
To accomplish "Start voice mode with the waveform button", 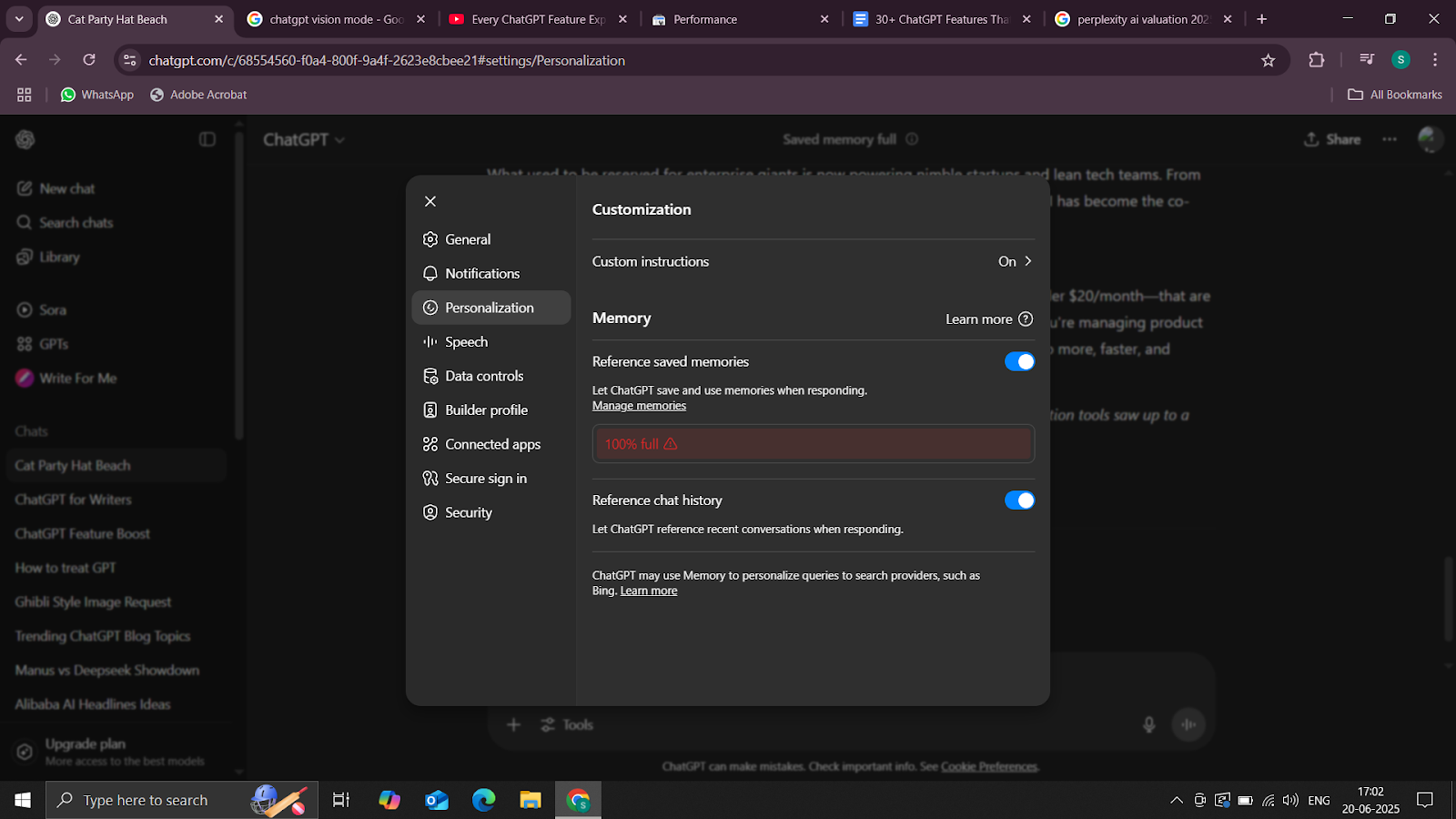I will point(1188,724).
